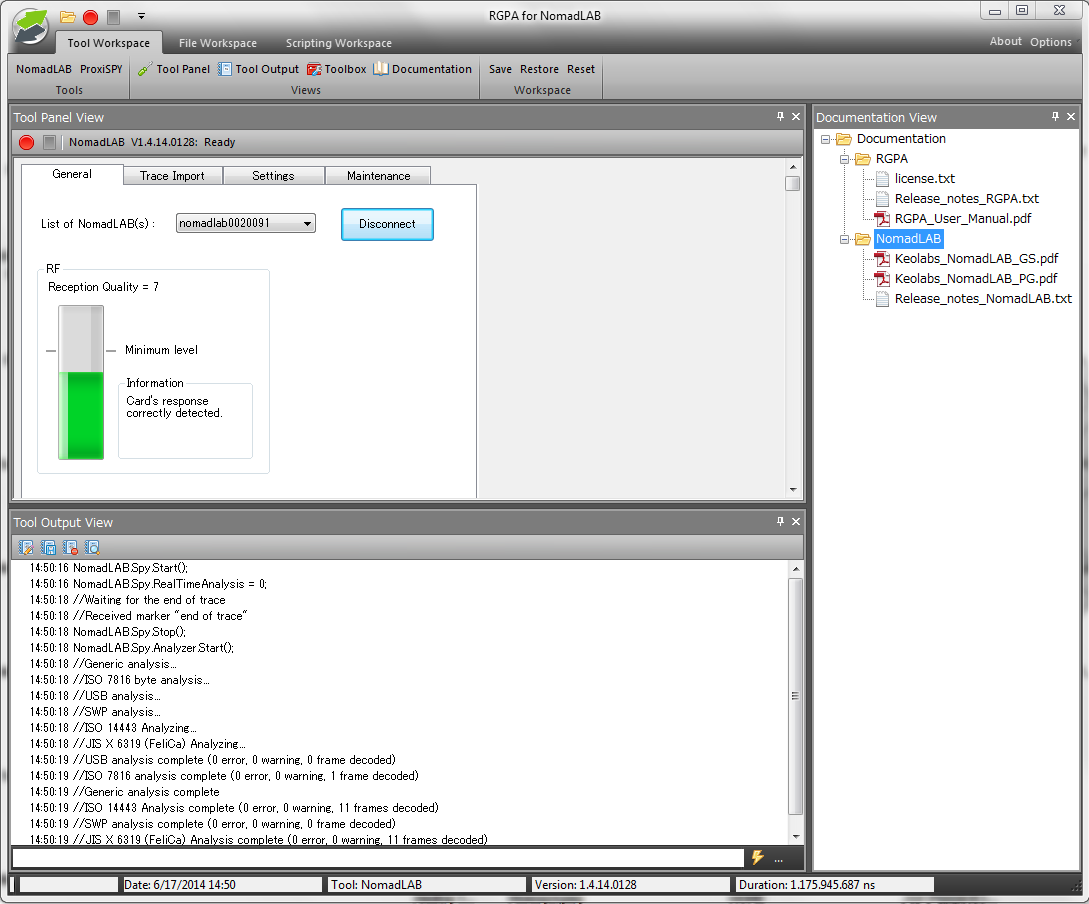Image resolution: width=1089 pixels, height=904 pixels.
Task: Click the Disconnect button
Action: [x=388, y=224]
